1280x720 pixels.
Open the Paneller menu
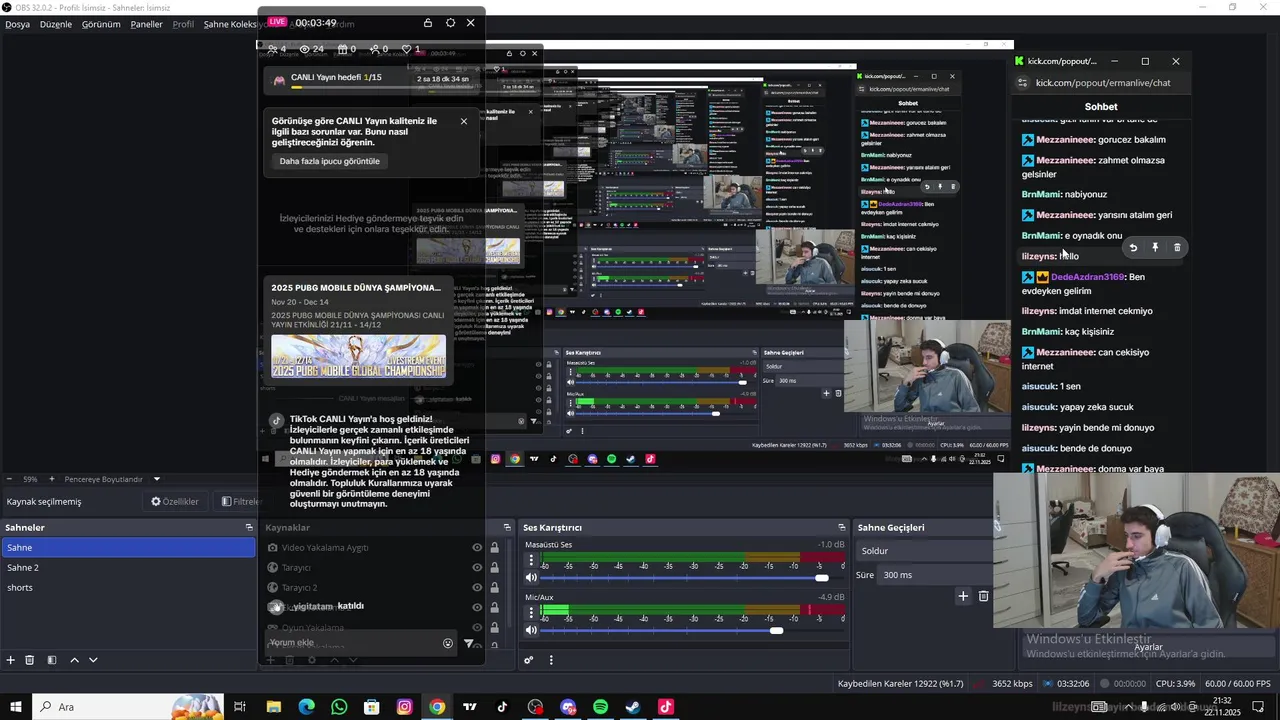pyautogui.click(x=147, y=24)
